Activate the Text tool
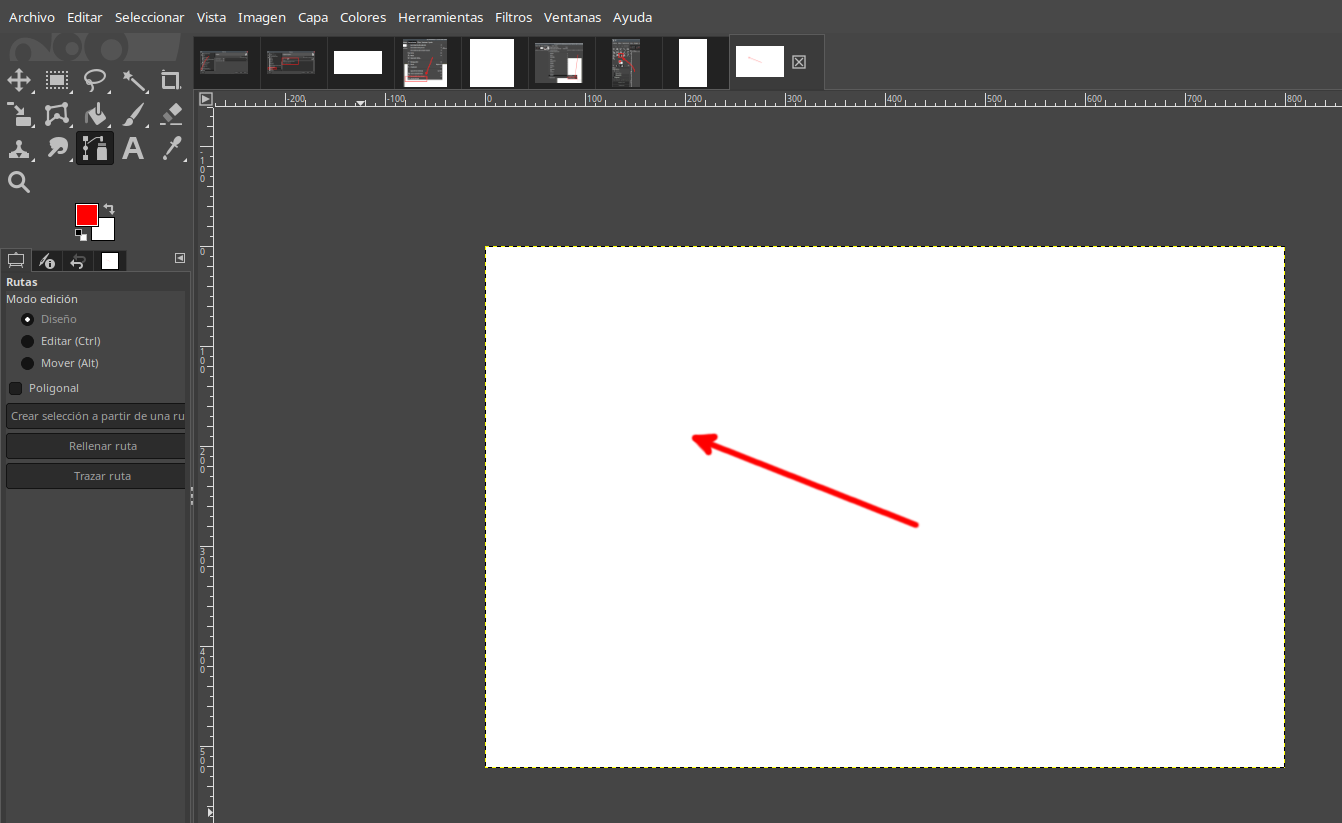The width and height of the screenshot is (1342, 823). (x=133, y=149)
